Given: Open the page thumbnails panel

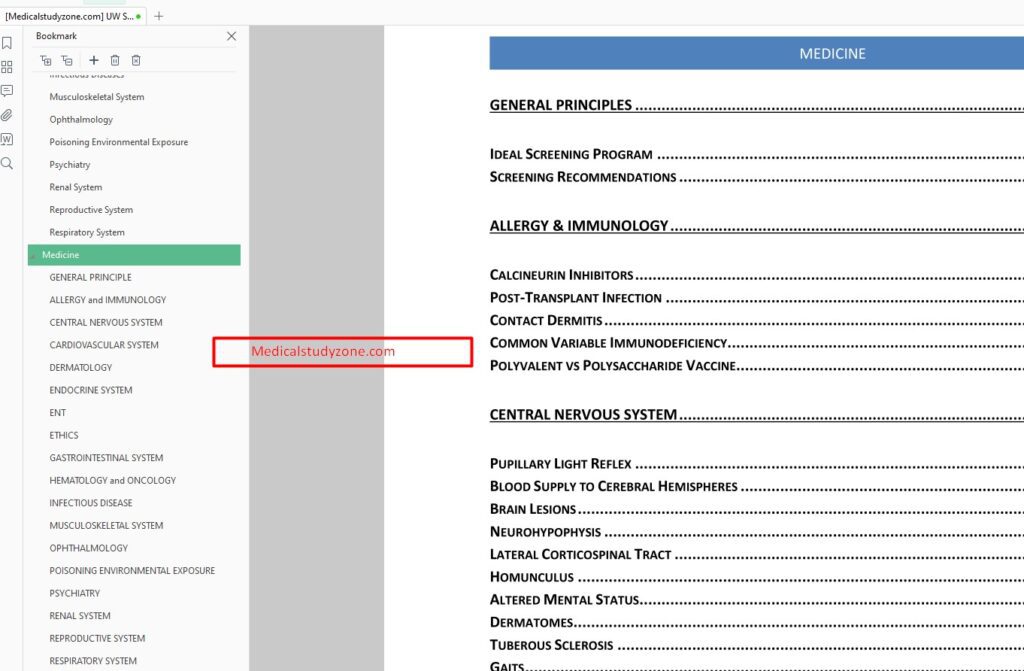Looking at the screenshot, I should pos(7,67).
